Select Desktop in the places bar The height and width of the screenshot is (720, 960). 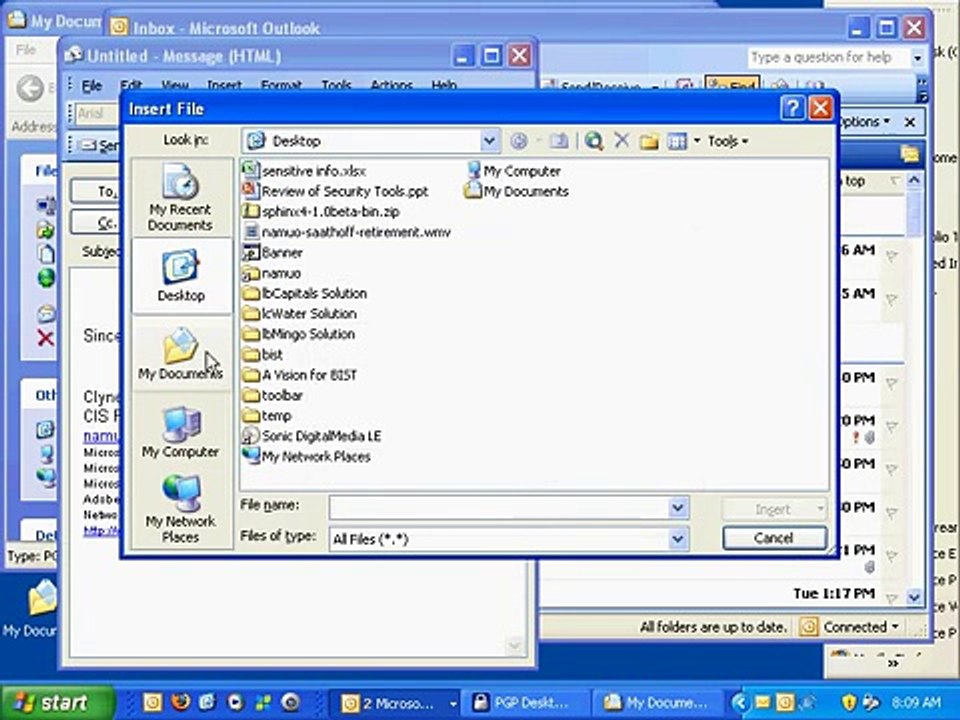pos(180,276)
